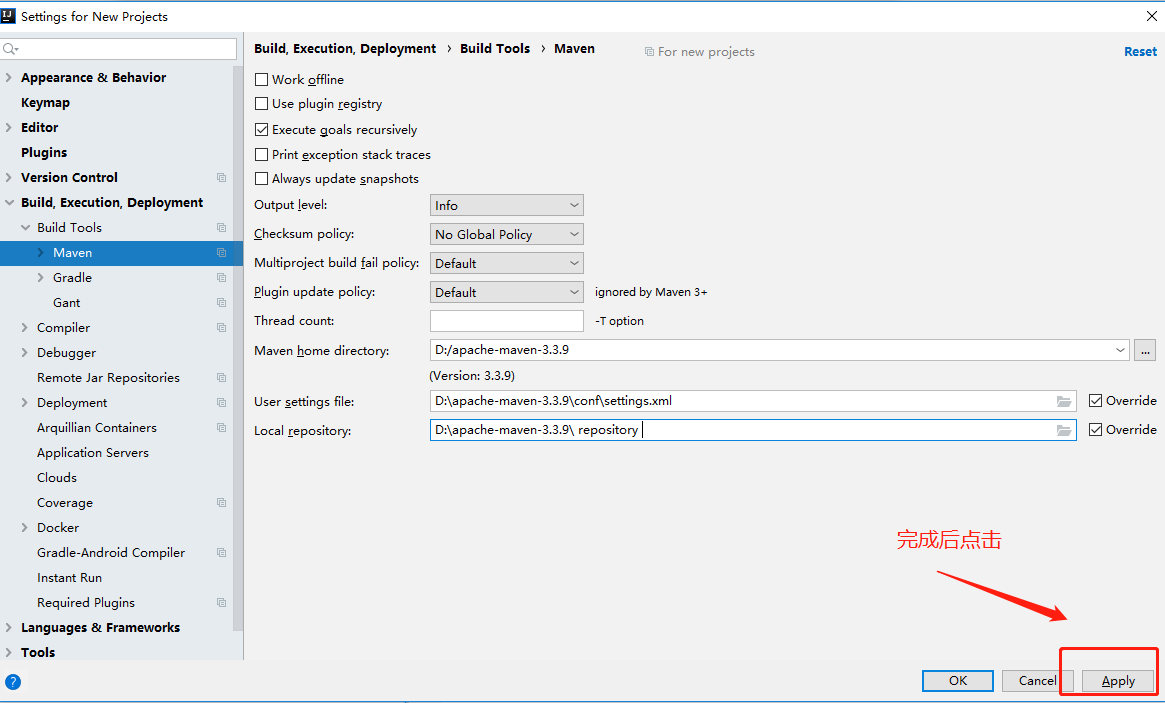The image size is (1165, 703).
Task: Click folder icon in Local repository field
Action: 1064,430
